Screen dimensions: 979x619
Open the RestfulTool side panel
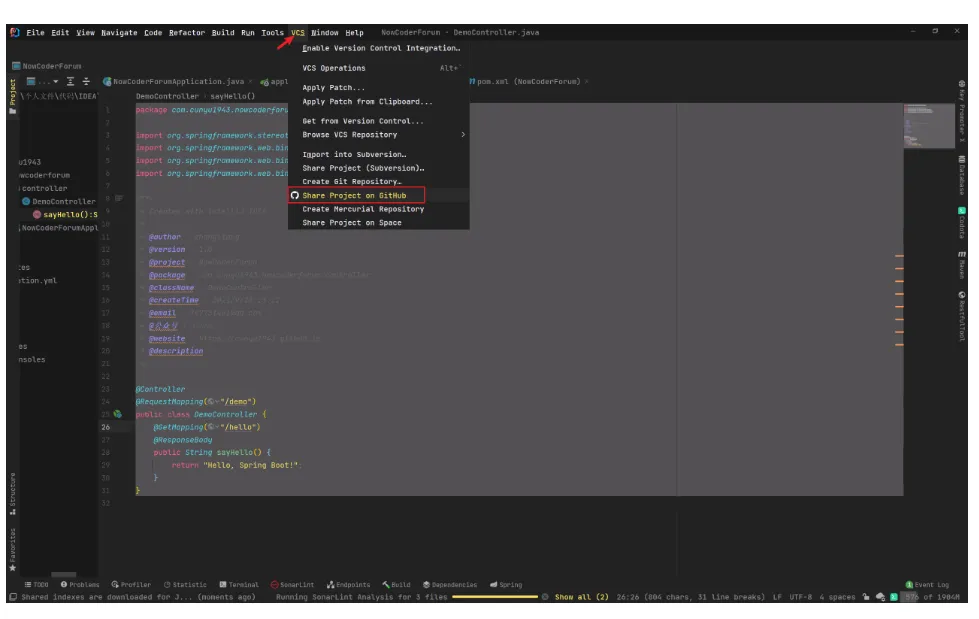[x=962, y=316]
